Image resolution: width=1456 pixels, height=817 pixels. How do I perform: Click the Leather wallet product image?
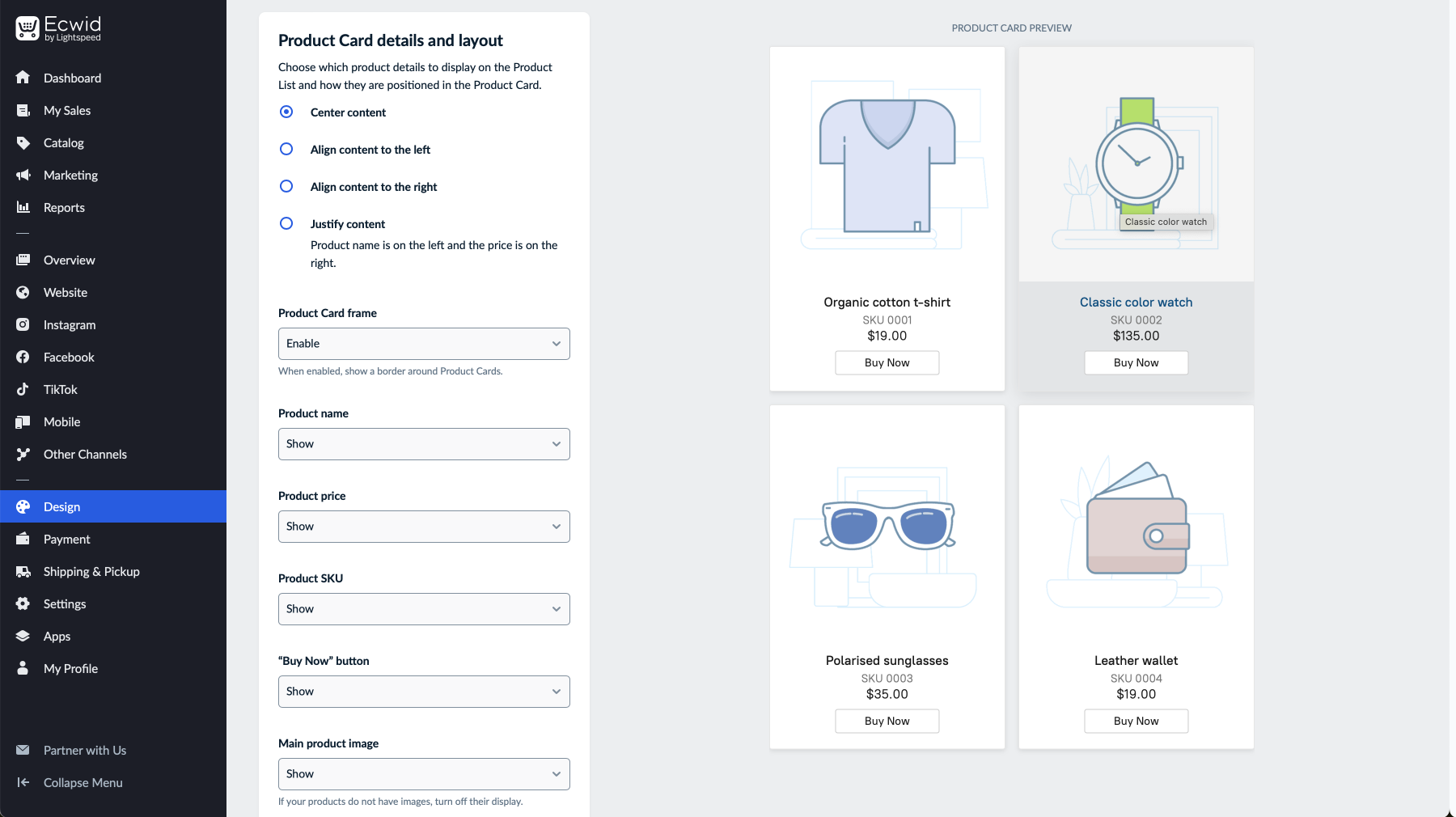click(x=1136, y=534)
